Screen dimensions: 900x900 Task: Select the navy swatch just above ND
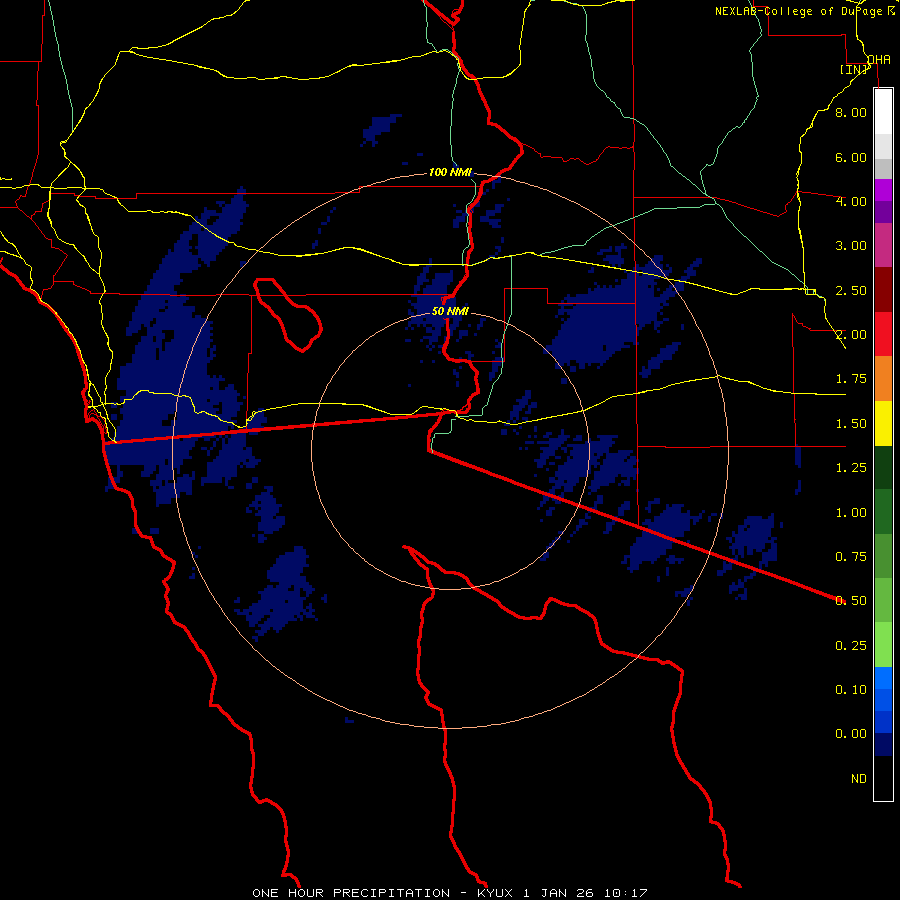pyautogui.click(x=883, y=745)
